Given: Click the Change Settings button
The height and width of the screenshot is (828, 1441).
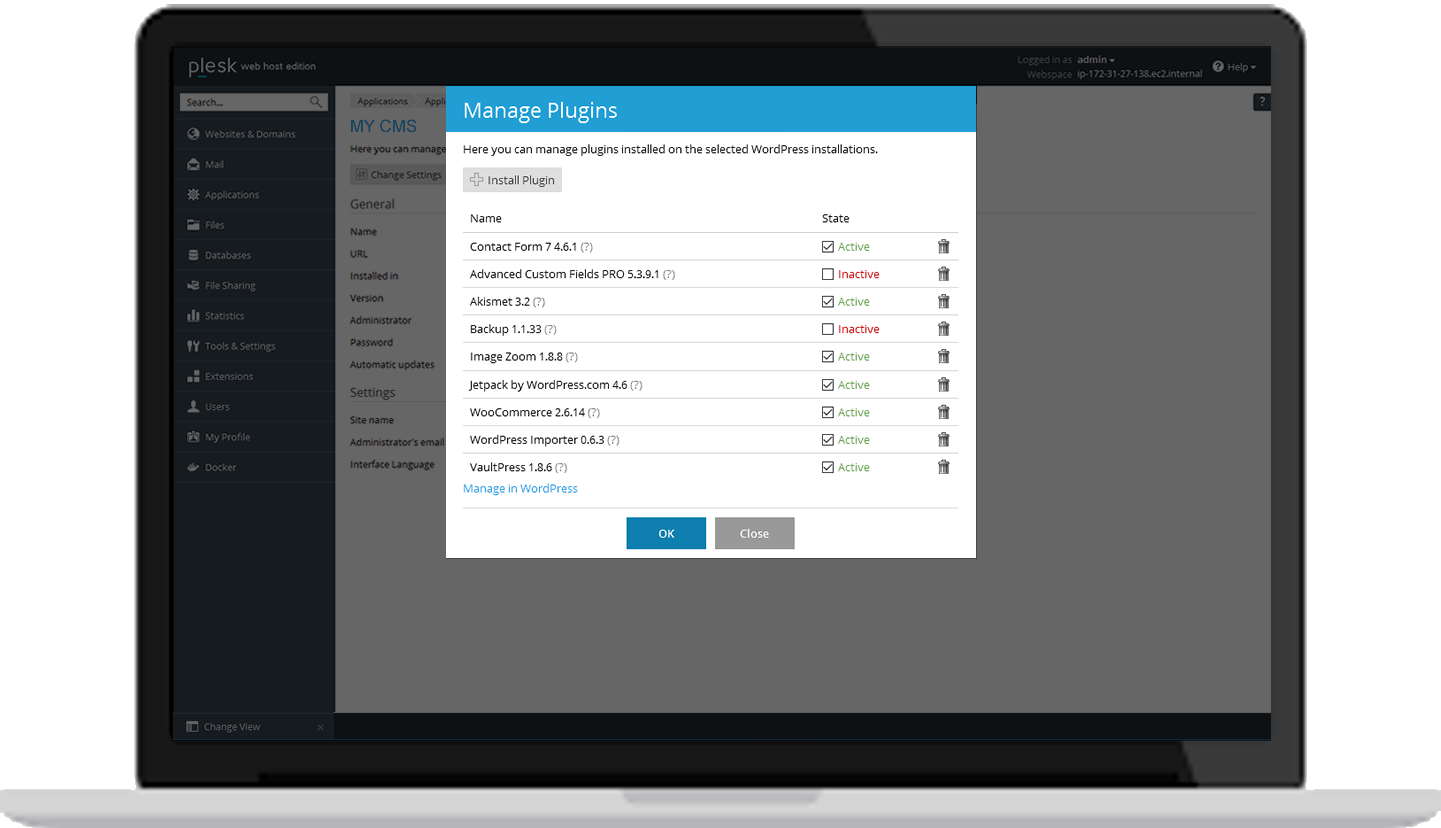Looking at the screenshot, I should tap(398, 175).
